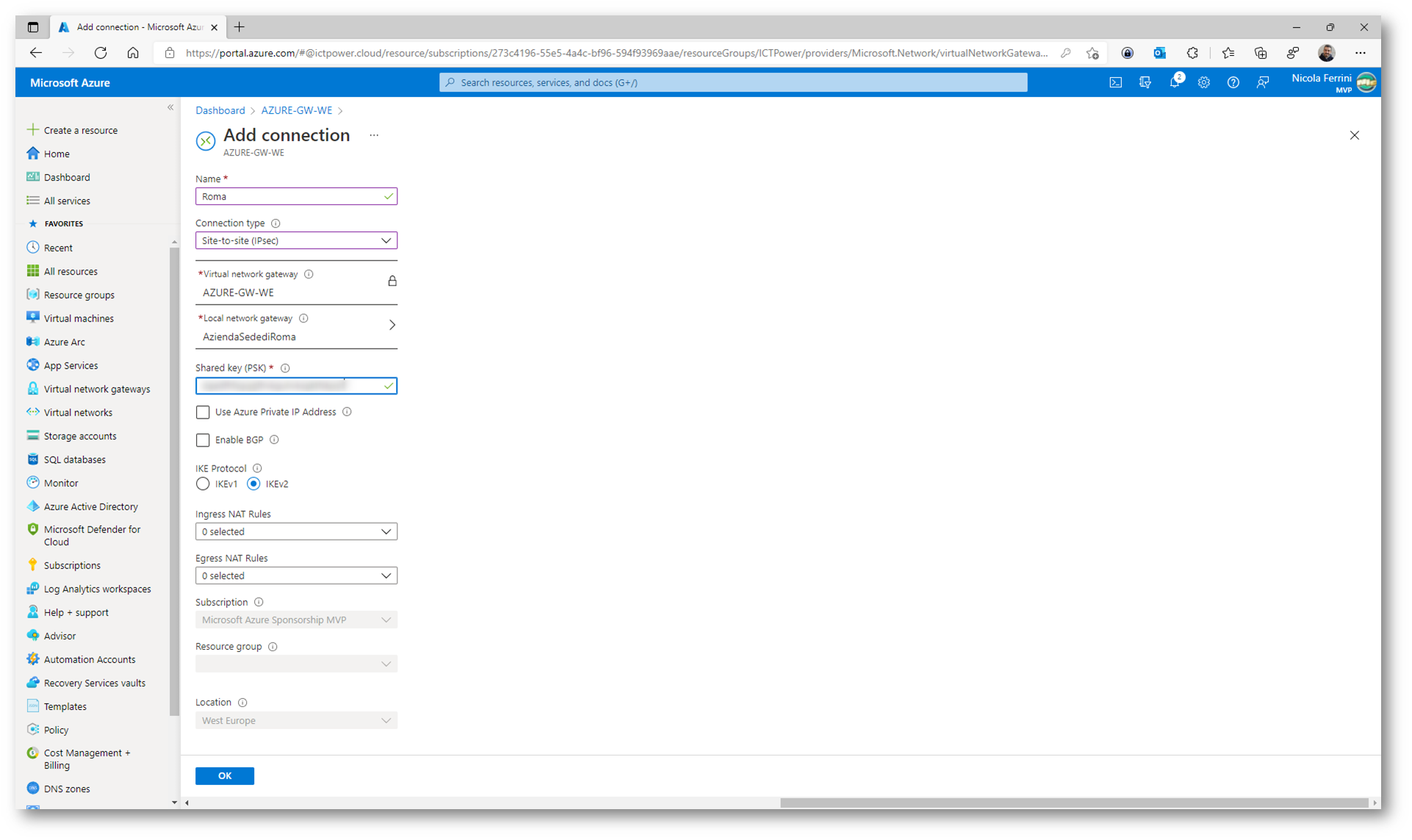
Task: Open the Location dropdown
Action: (296, 720)
